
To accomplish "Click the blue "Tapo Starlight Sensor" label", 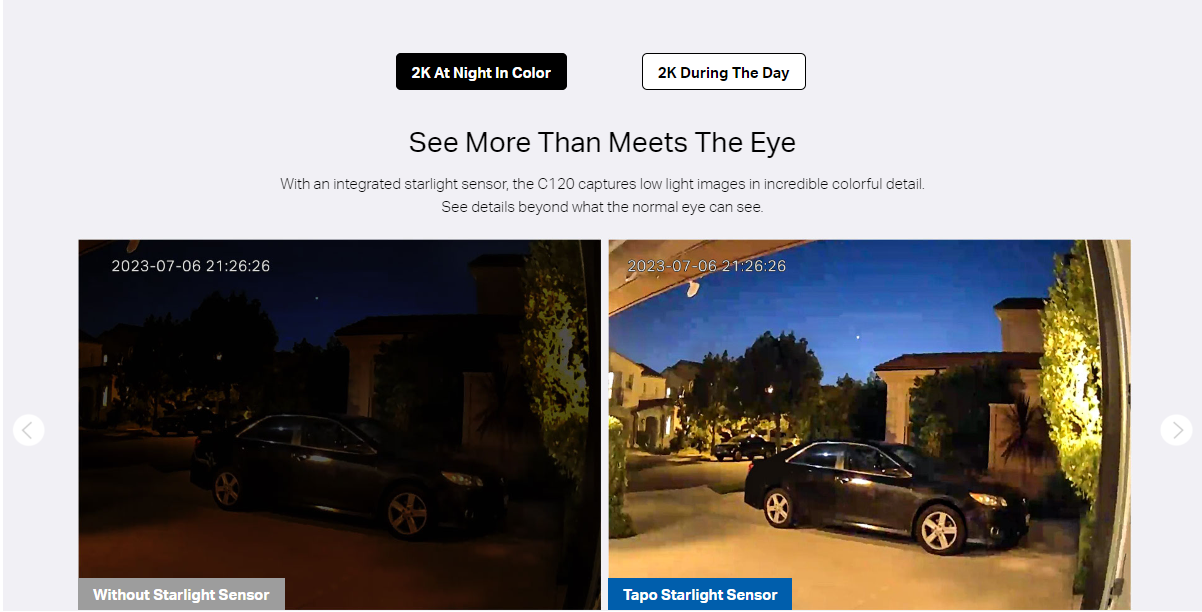I will 700,594.
